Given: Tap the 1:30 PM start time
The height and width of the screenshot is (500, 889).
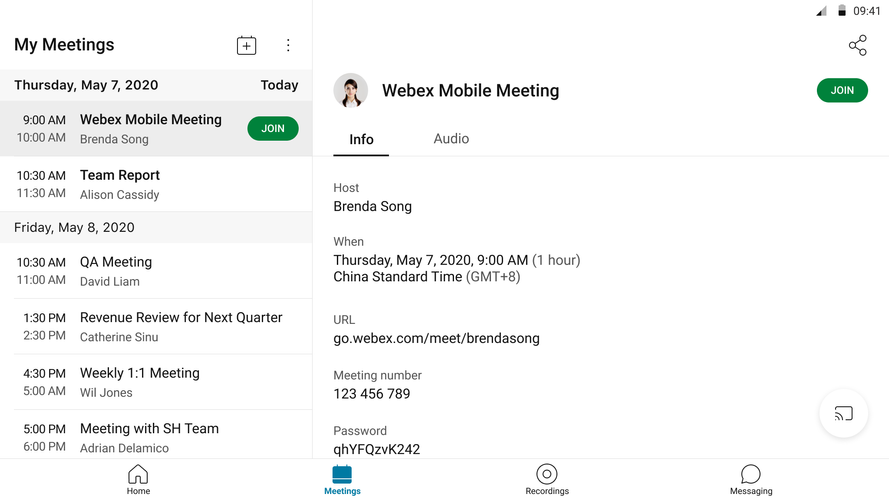Looking at the screenshot, I should pyautogui.click(x=44, y=318).
